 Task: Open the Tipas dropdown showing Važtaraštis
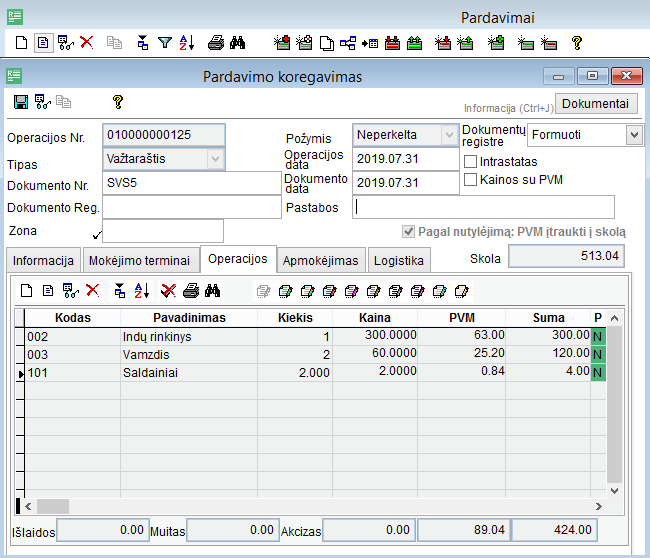pos(215,159)
